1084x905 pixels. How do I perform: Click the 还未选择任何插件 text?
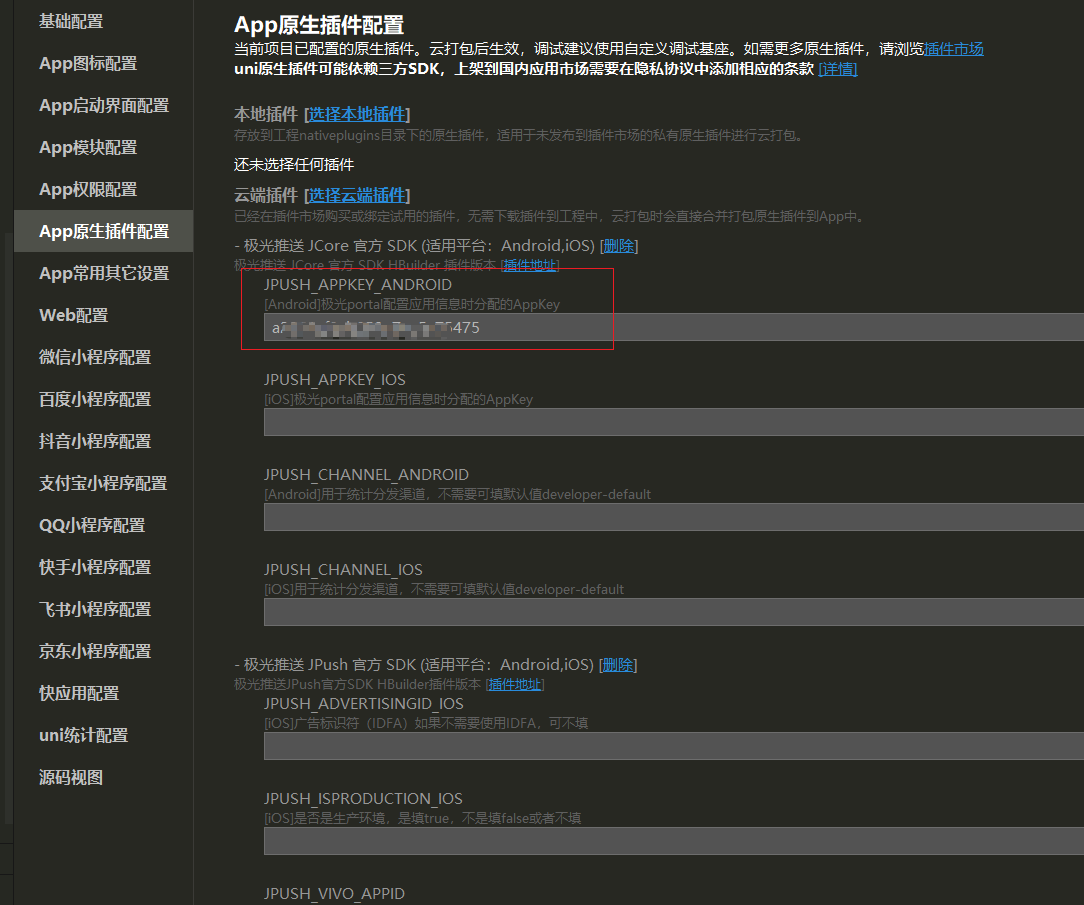pos(294,165)
